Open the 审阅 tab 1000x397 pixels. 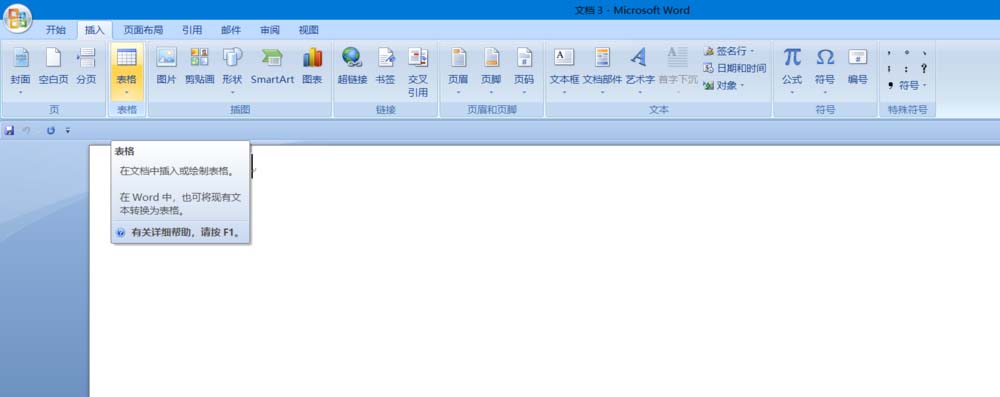(270, 30)
